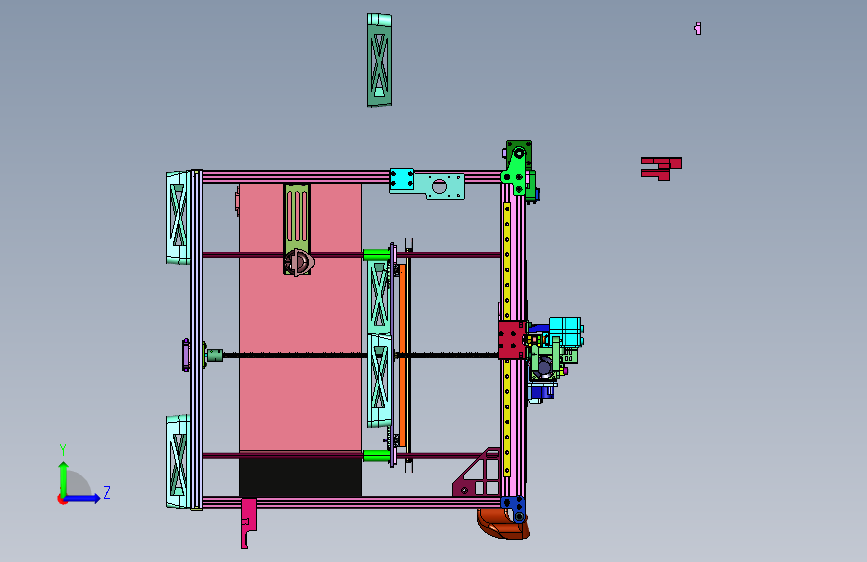Image resolution: width=867 pixels, height=562 pixels.
Task: Select the cyan motor block of the extruder assembly
Action: coord(565,331)
